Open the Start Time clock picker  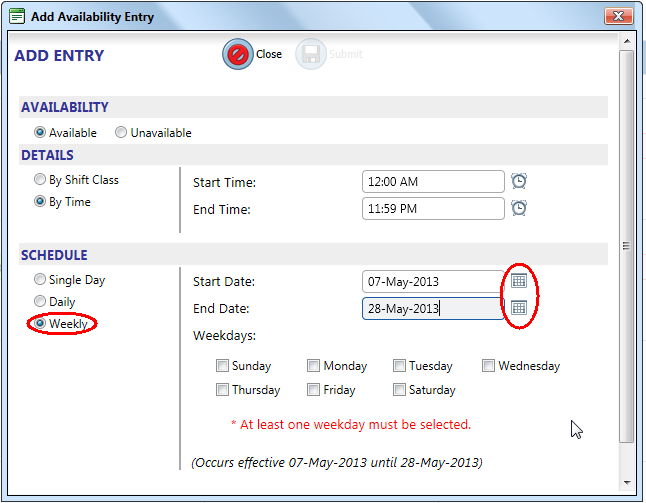coord(519,181)
